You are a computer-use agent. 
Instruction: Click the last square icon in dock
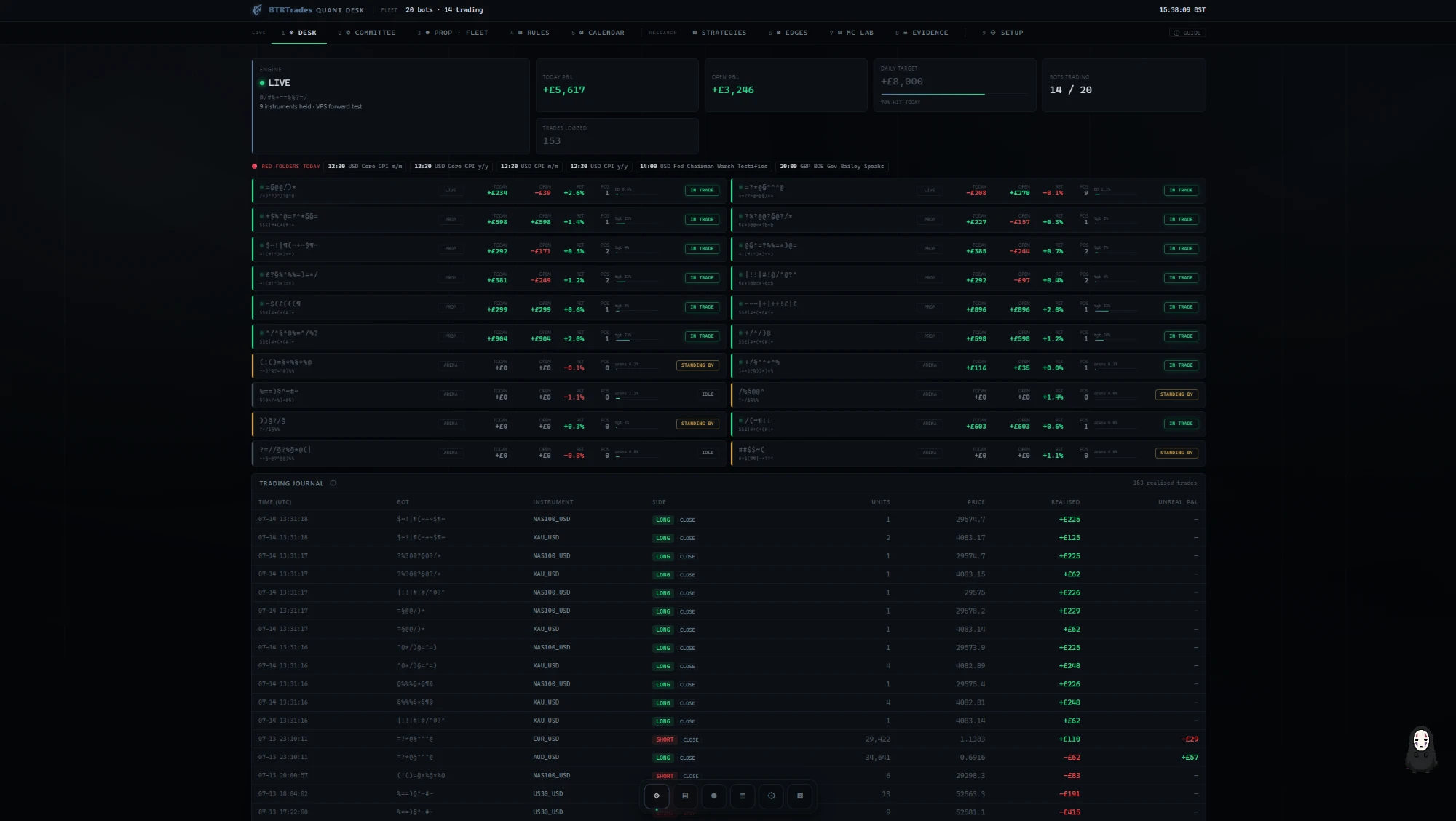click(800, 796)
